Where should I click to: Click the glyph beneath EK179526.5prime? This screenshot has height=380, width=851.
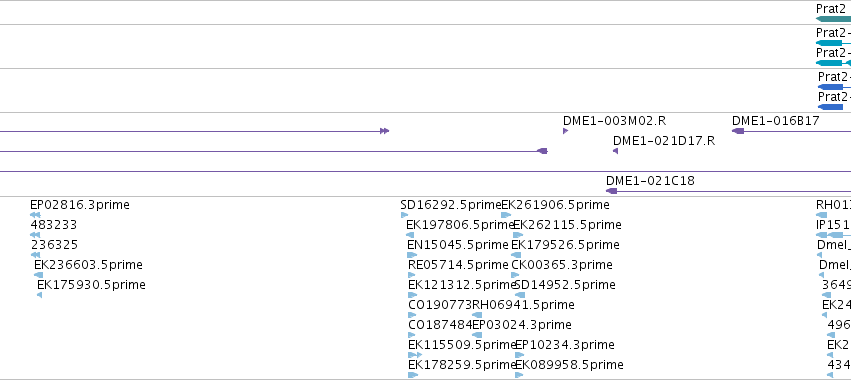[516, 255]
